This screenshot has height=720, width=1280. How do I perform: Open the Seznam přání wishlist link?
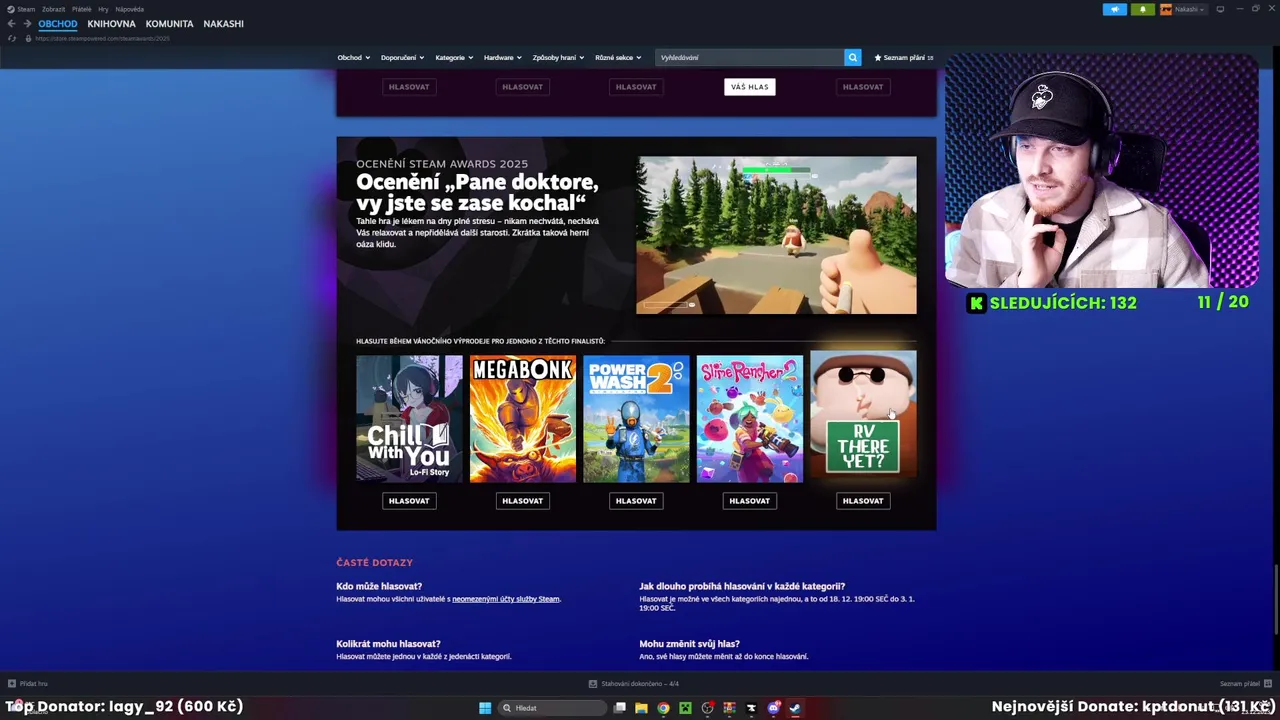(x=903, y=58)
